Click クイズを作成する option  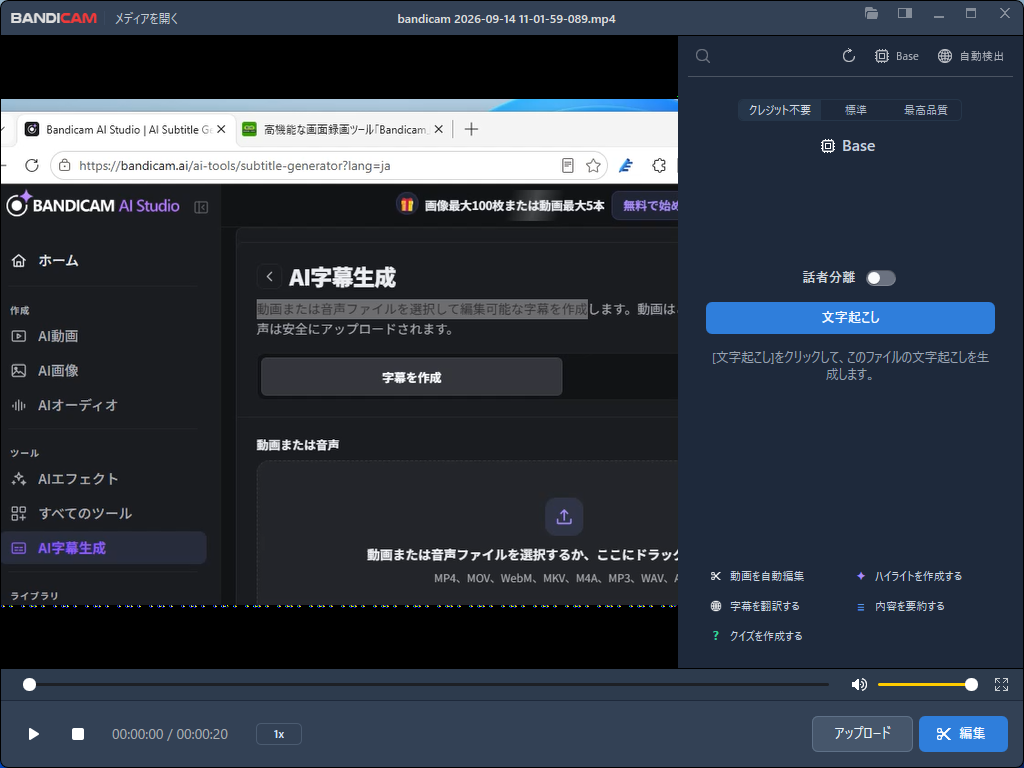pyautogui.click(x=757, y=636)
